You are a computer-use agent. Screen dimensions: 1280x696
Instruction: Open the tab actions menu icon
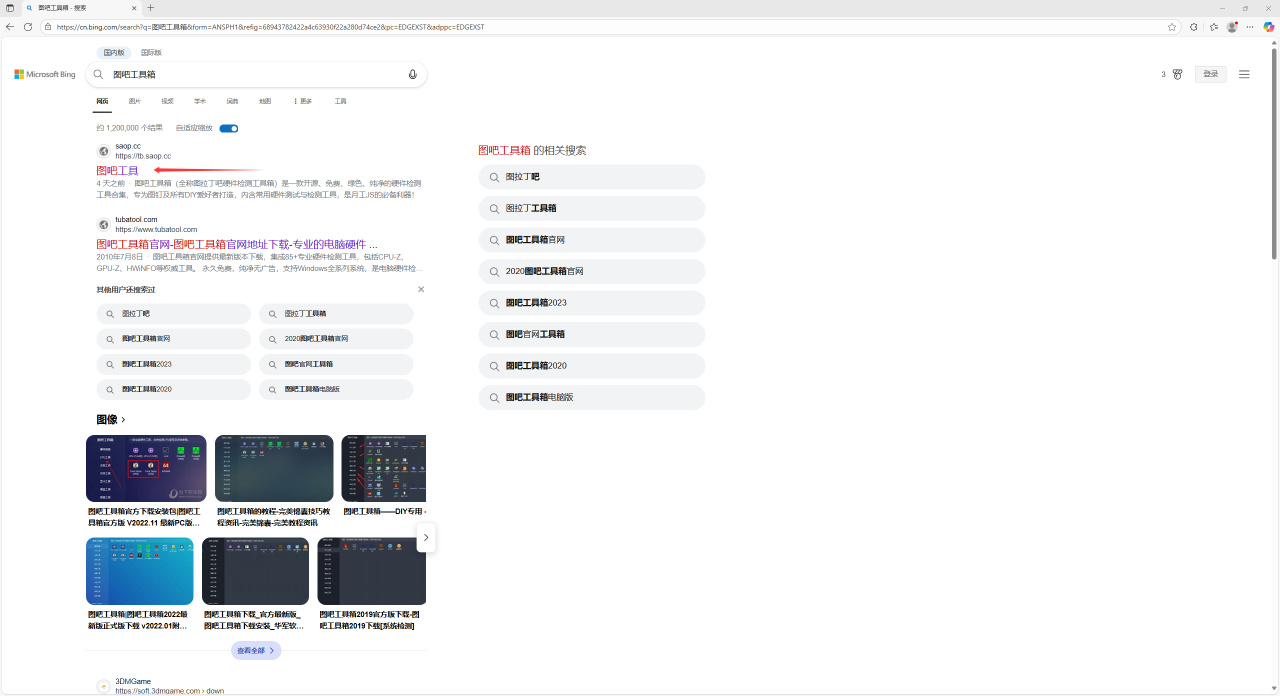[10, 8]
